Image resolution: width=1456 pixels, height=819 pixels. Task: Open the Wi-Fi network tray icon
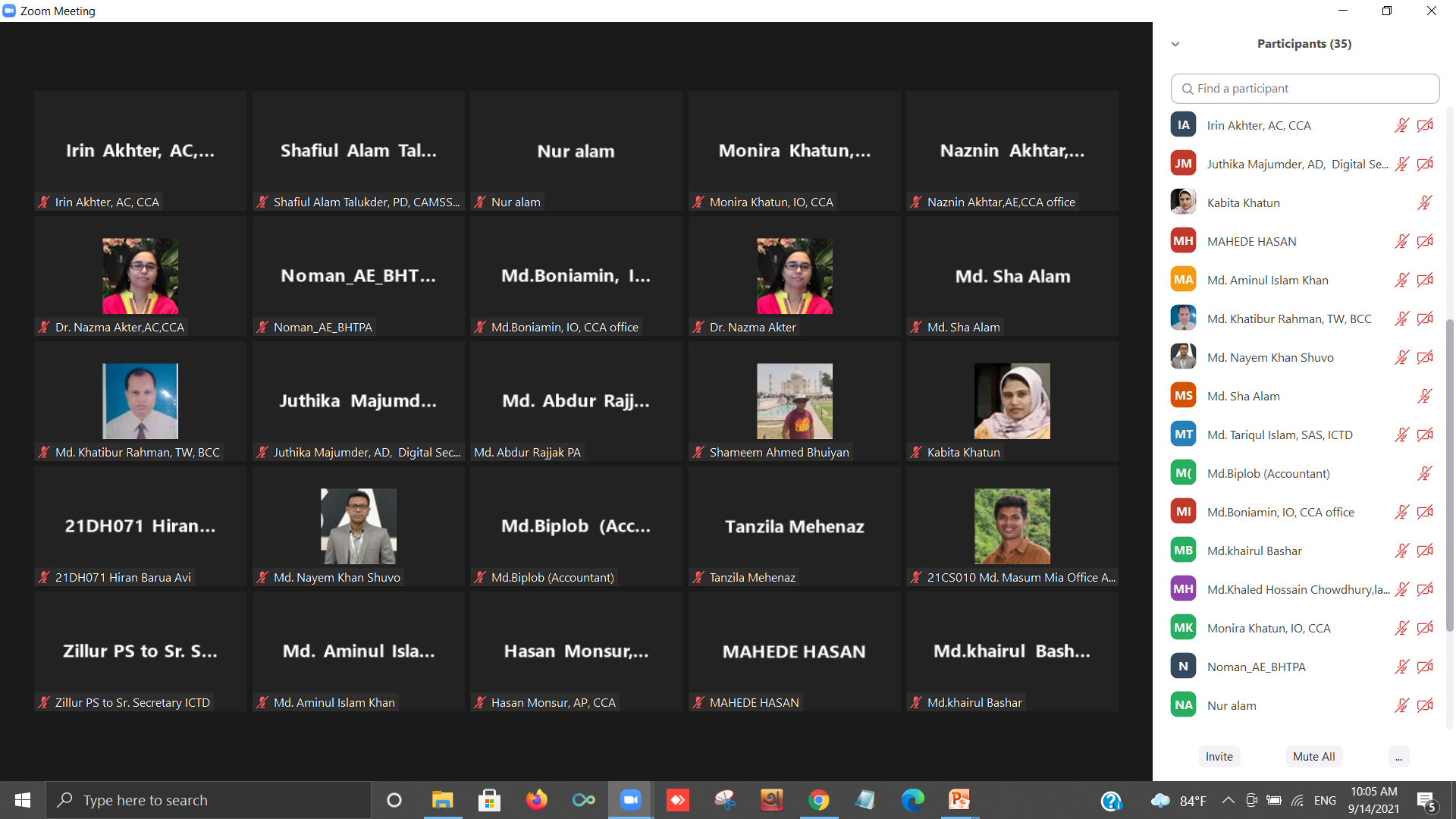click(1298, 801)
